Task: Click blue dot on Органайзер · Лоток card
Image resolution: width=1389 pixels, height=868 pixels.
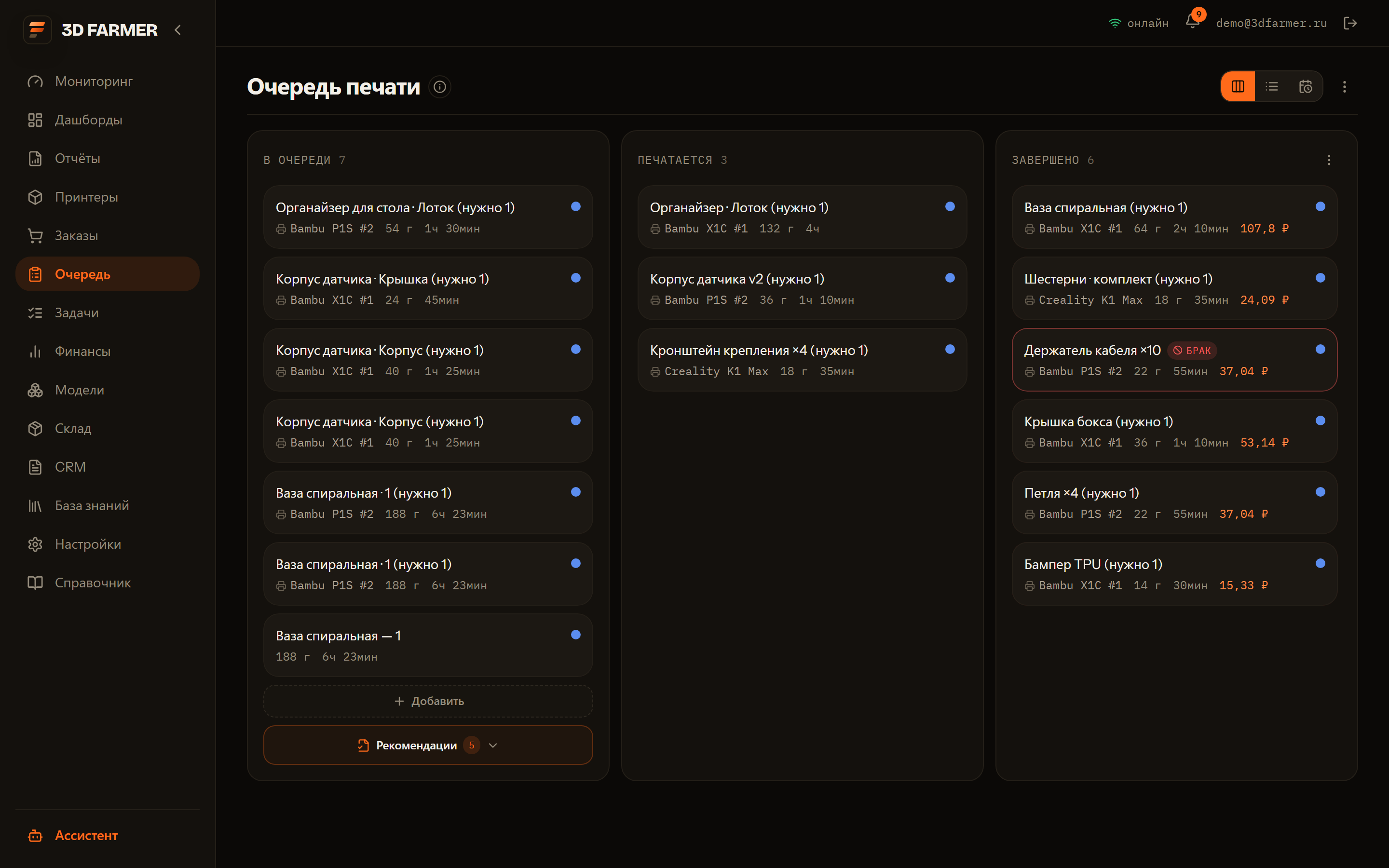Action: point(950,207)
